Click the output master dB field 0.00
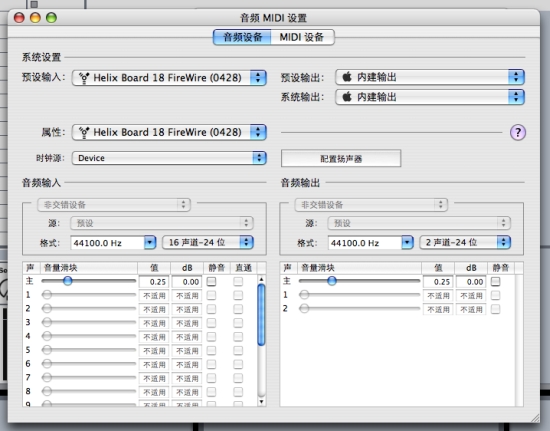Image resolution: width=550 pixels, height=431 pixels. point(471,282)
